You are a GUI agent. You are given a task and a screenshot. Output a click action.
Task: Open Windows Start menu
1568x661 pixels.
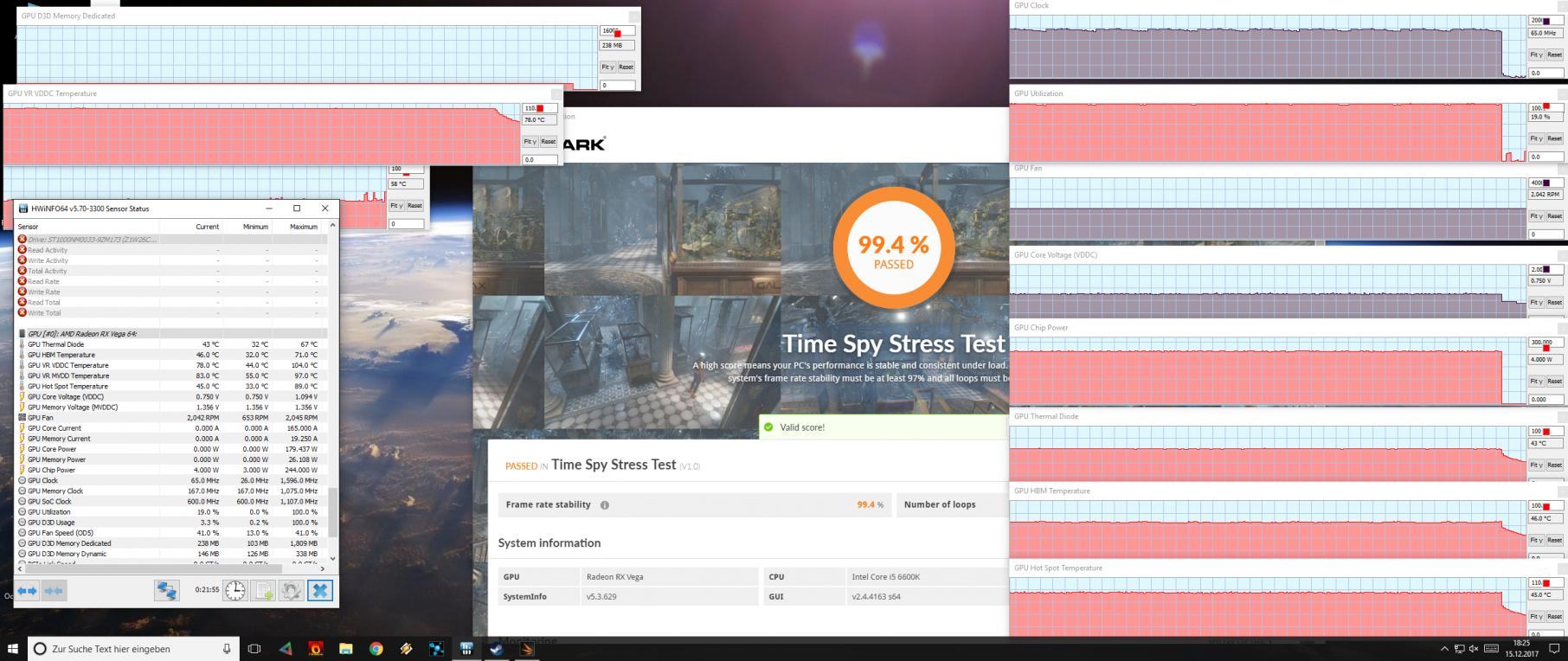(x=13, y=648)
